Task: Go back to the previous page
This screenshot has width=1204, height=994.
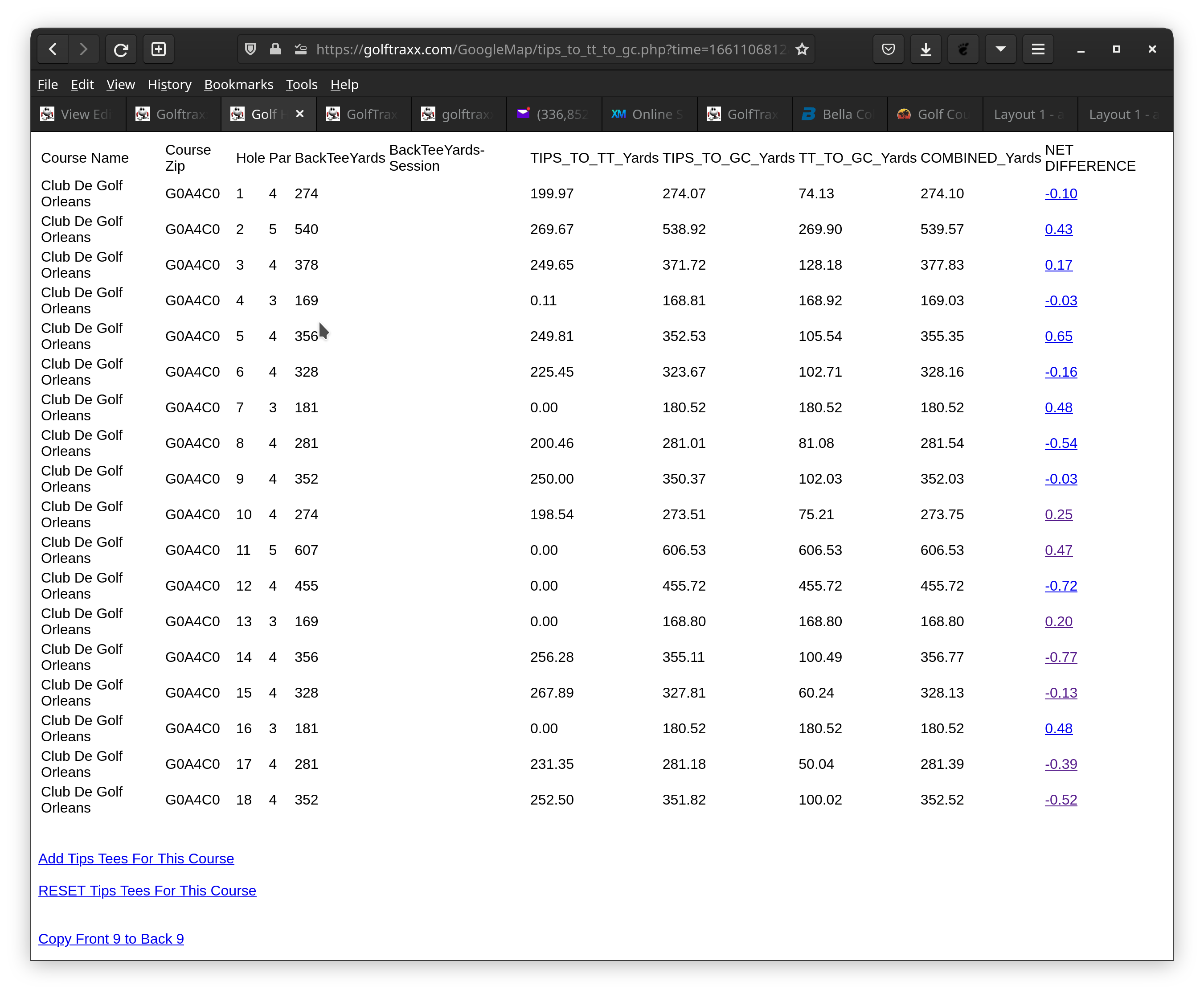Action: click(x=53, y=49)
